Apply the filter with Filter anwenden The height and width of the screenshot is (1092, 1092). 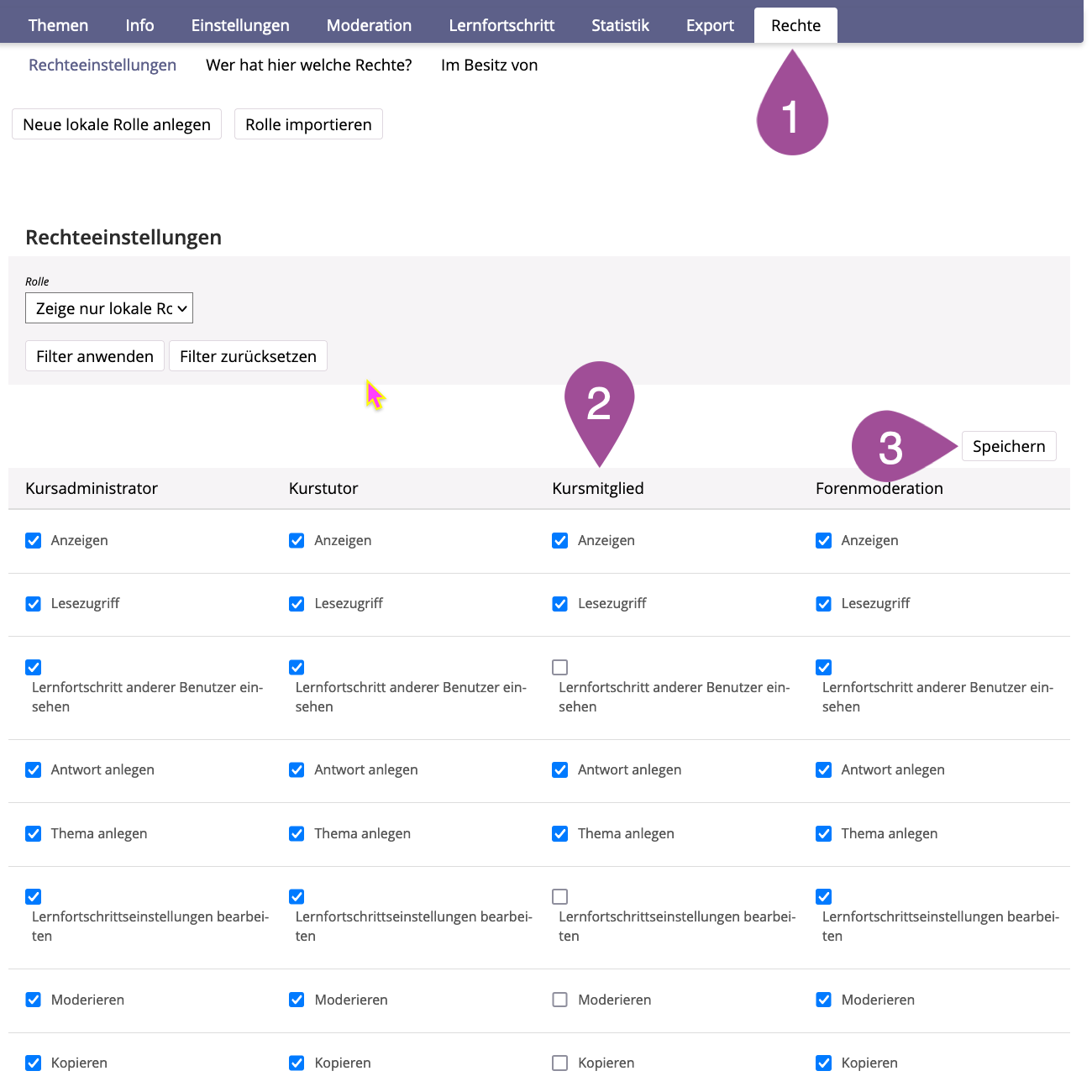[x=95, y=356]
